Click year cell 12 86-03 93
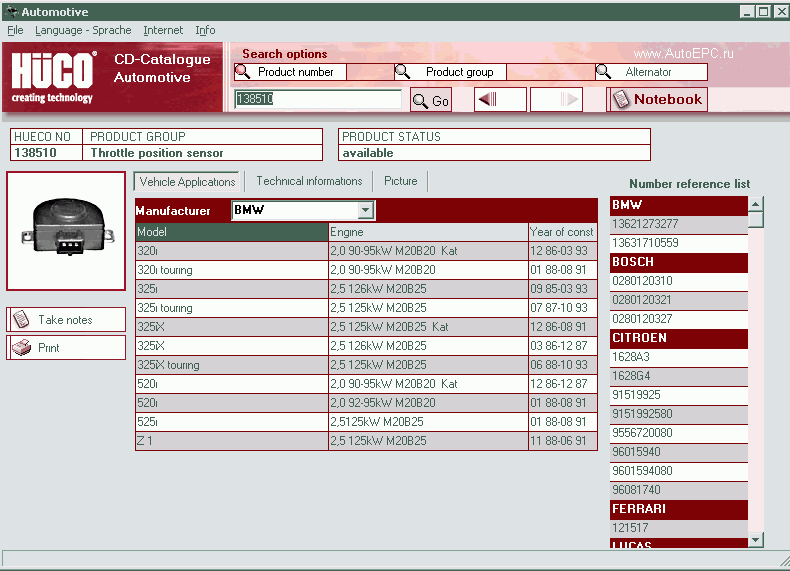 [x=563, y=251]
